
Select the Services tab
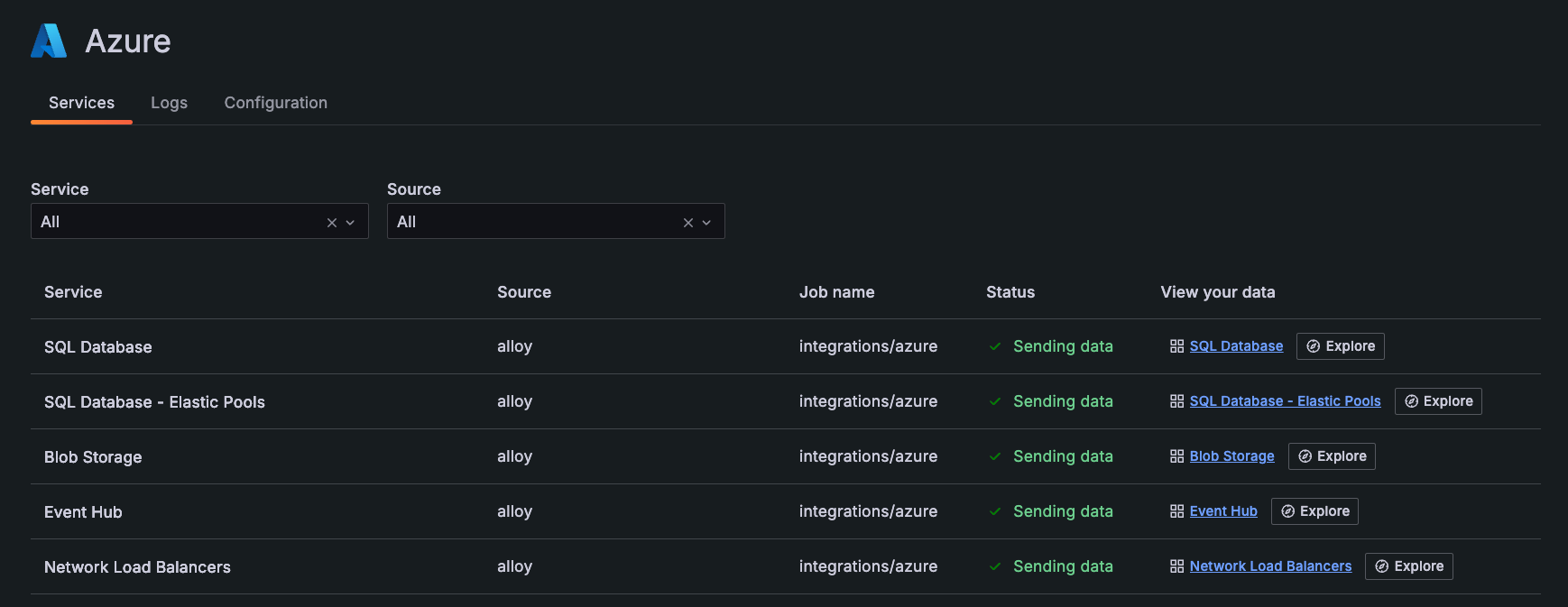coord(81,103)
